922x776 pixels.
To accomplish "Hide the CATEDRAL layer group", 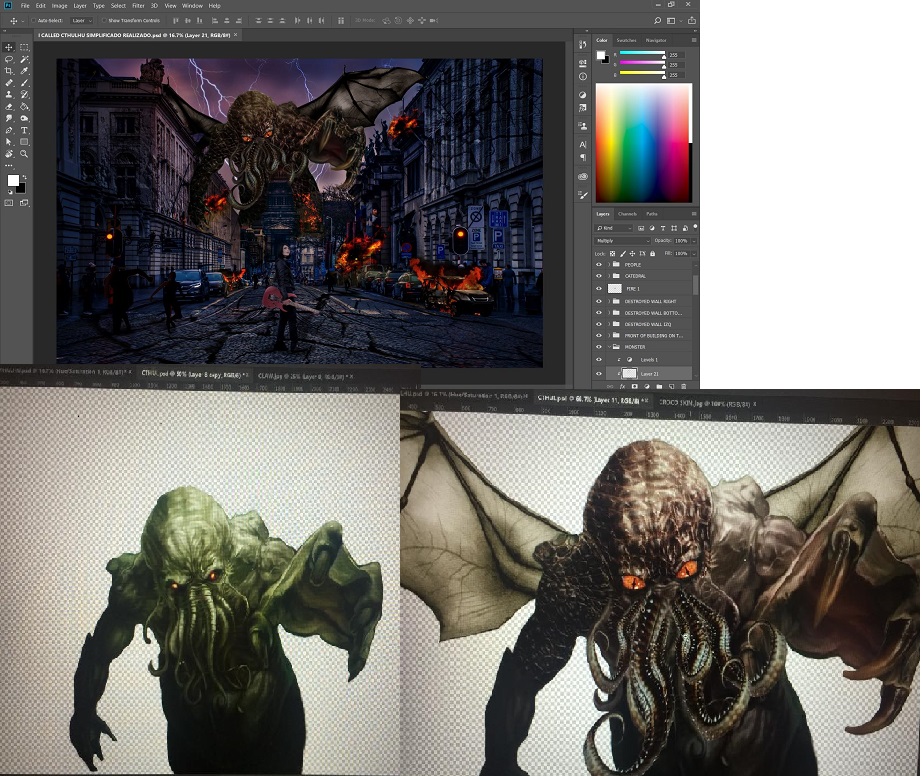I will click(599, 276).
